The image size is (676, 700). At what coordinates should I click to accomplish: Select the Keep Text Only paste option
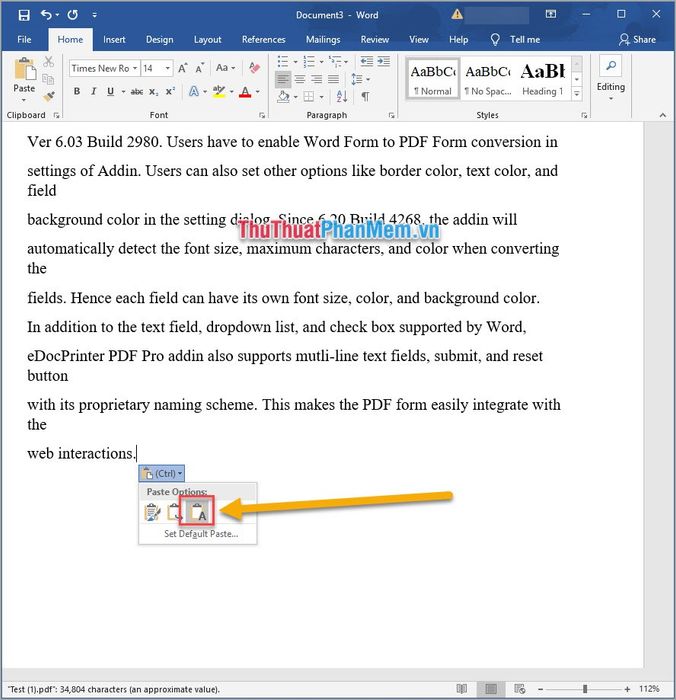point(197,511)
